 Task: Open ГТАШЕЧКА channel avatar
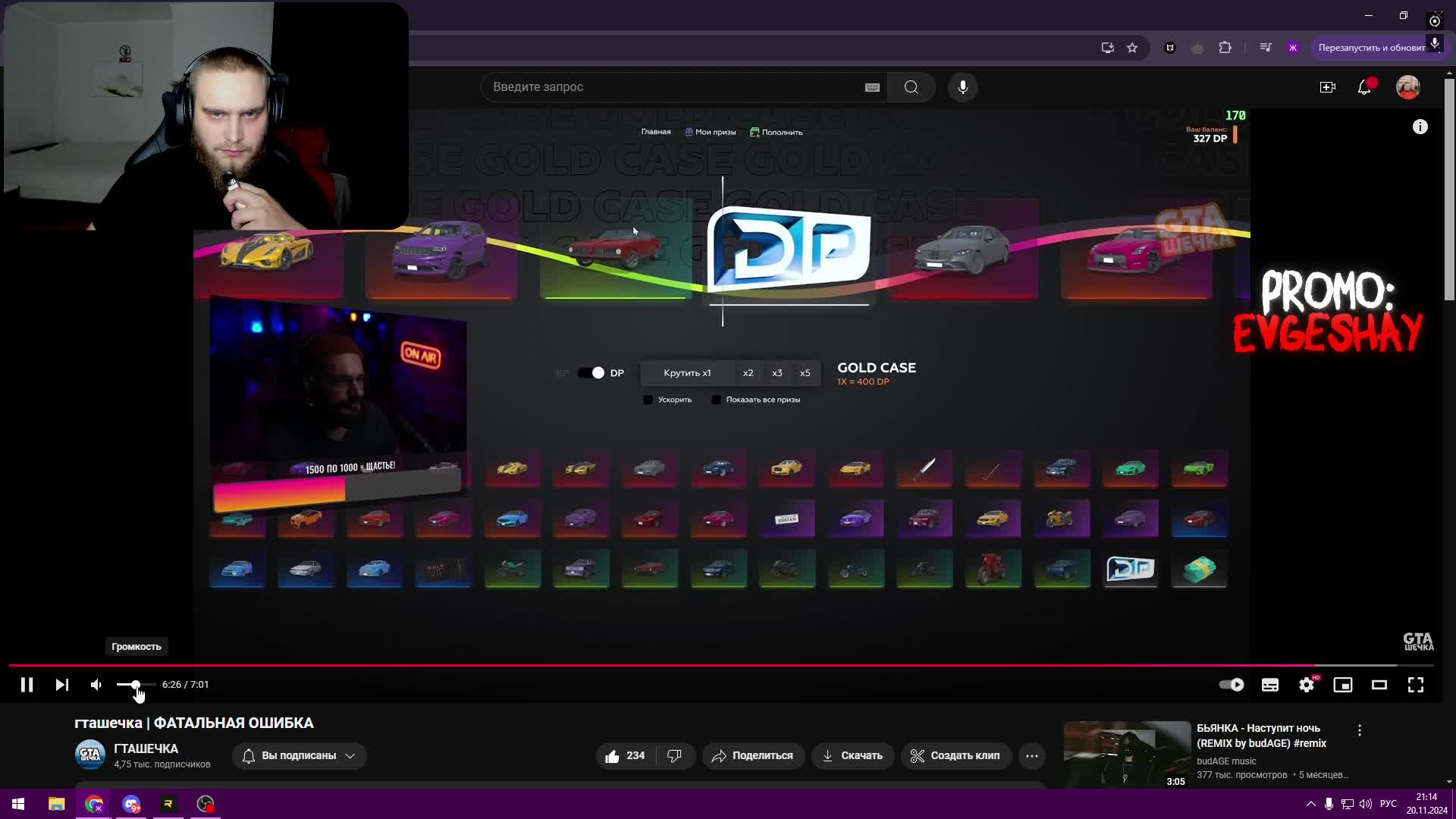pyautogui.click(x=90, y=755)
